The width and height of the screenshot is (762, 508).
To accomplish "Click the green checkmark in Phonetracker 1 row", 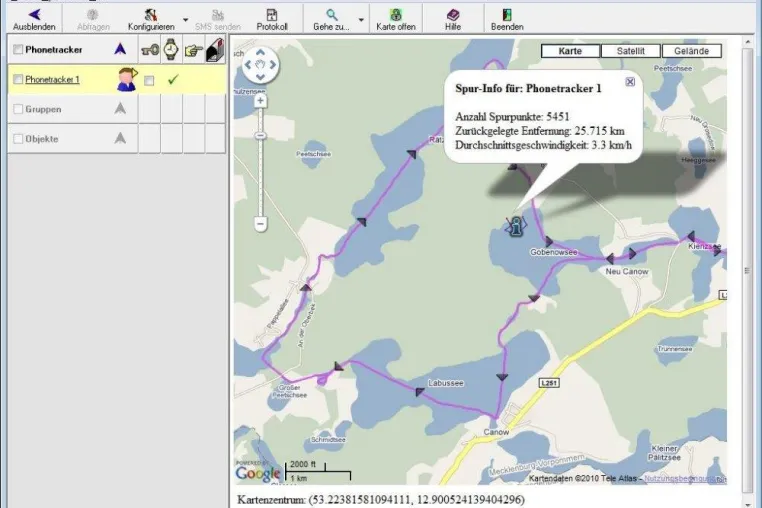I will [173, 79].
